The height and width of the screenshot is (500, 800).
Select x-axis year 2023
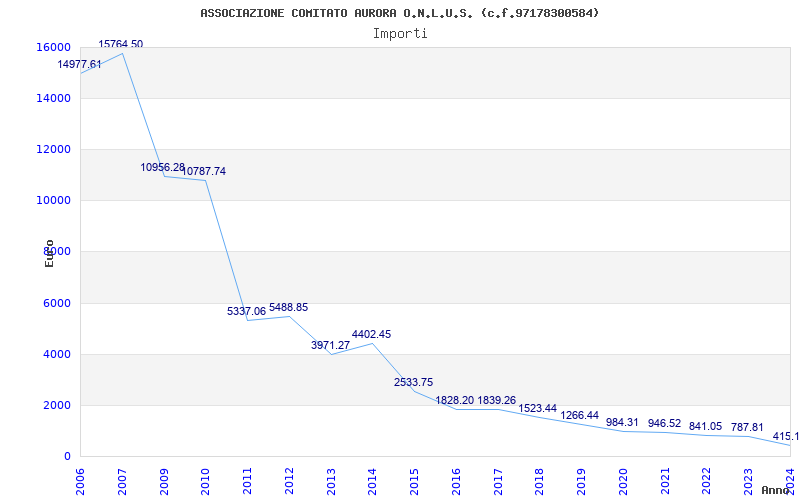point(748,481)
